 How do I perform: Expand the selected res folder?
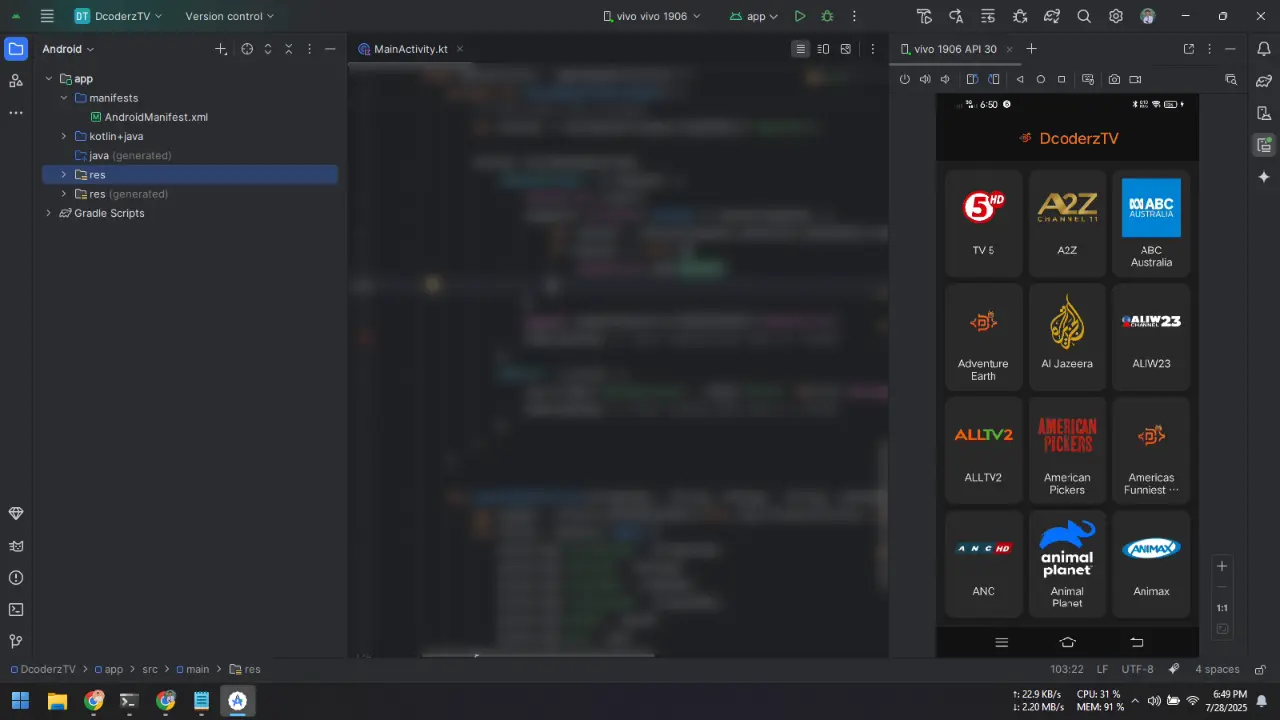(x=64, y=175)
